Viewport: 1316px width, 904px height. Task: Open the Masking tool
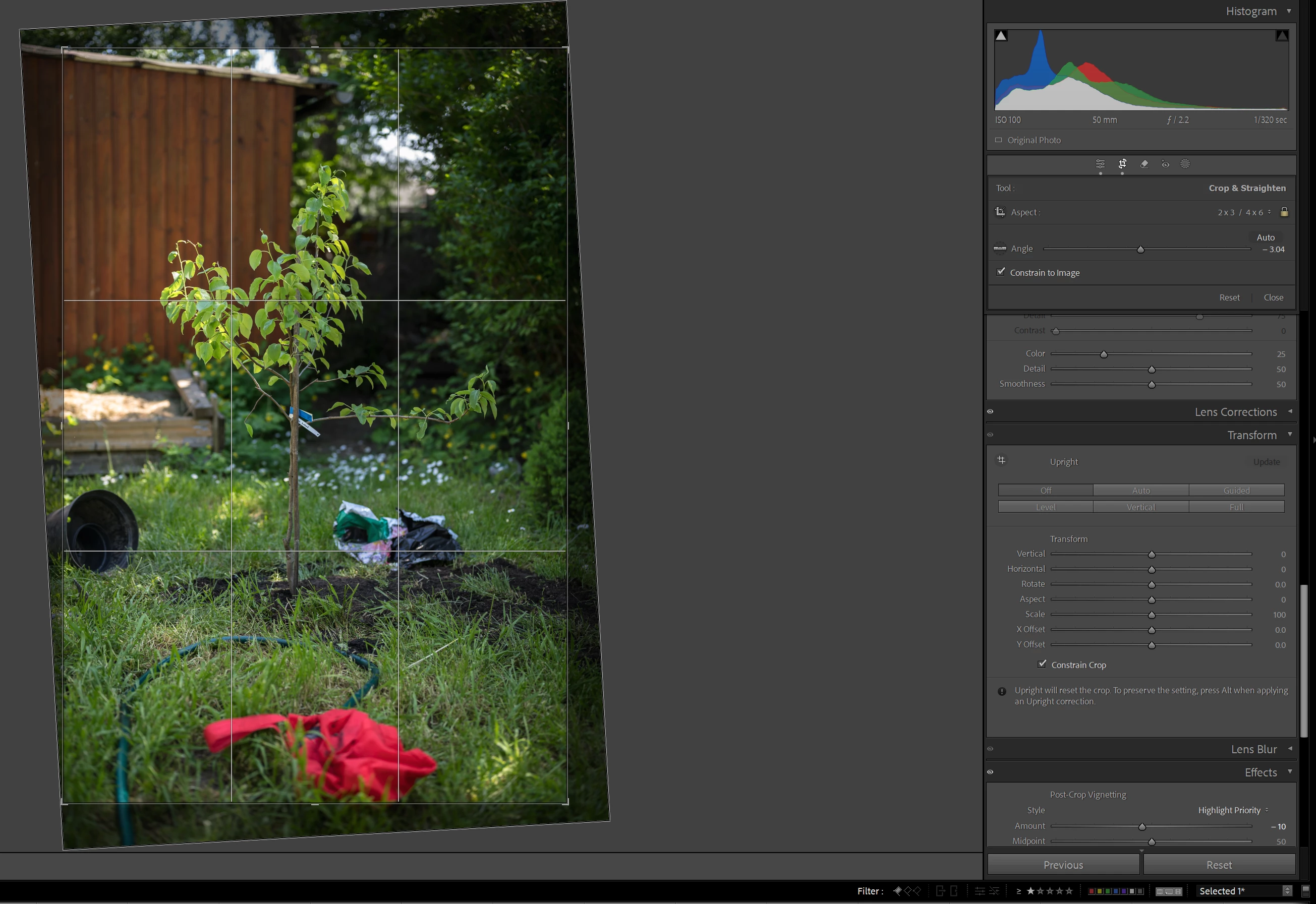(x=1184, y=164)
